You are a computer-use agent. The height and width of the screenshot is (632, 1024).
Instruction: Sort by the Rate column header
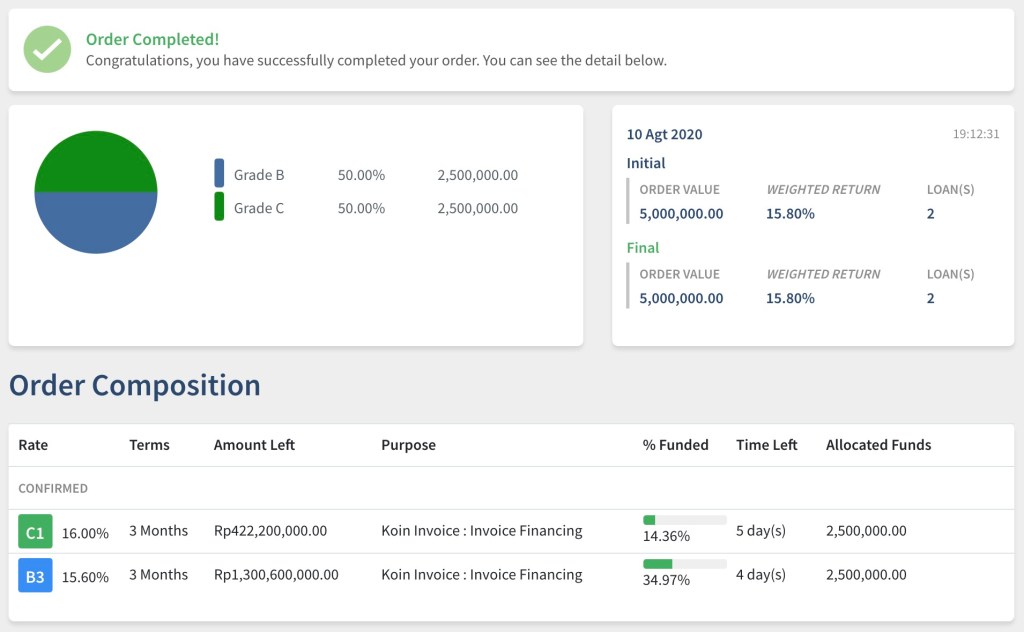click(x=33, y=445)
